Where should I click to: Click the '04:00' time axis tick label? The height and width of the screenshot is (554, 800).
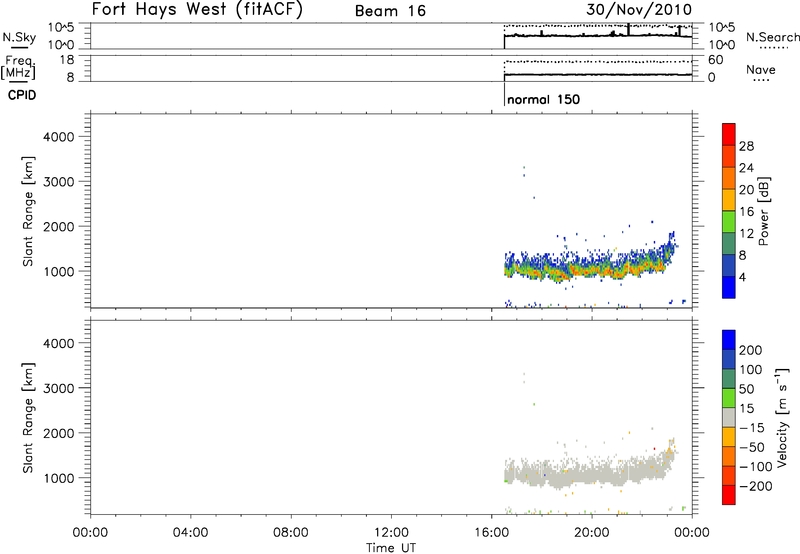point(190,533)
